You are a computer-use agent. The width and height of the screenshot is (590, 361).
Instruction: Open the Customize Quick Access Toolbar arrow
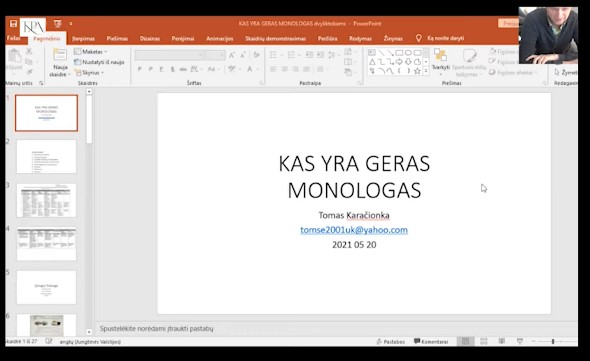pos(71,24)
